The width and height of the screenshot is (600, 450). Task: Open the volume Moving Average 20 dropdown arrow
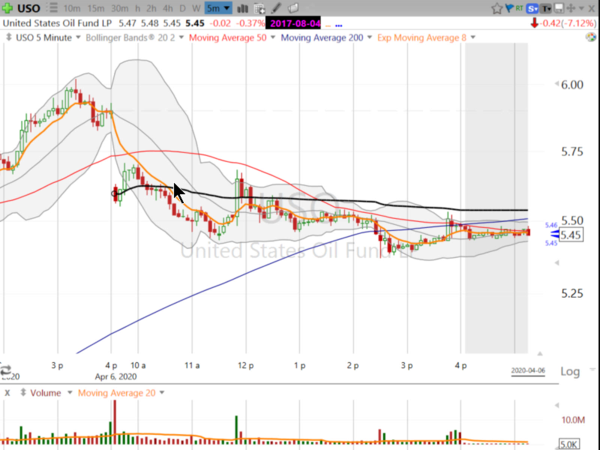point(162,393)
